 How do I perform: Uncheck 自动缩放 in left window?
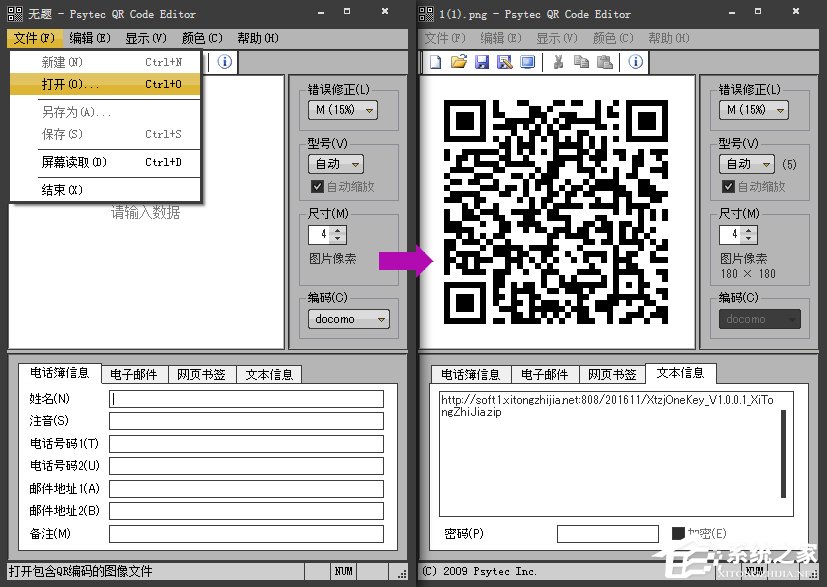point(317,186)
